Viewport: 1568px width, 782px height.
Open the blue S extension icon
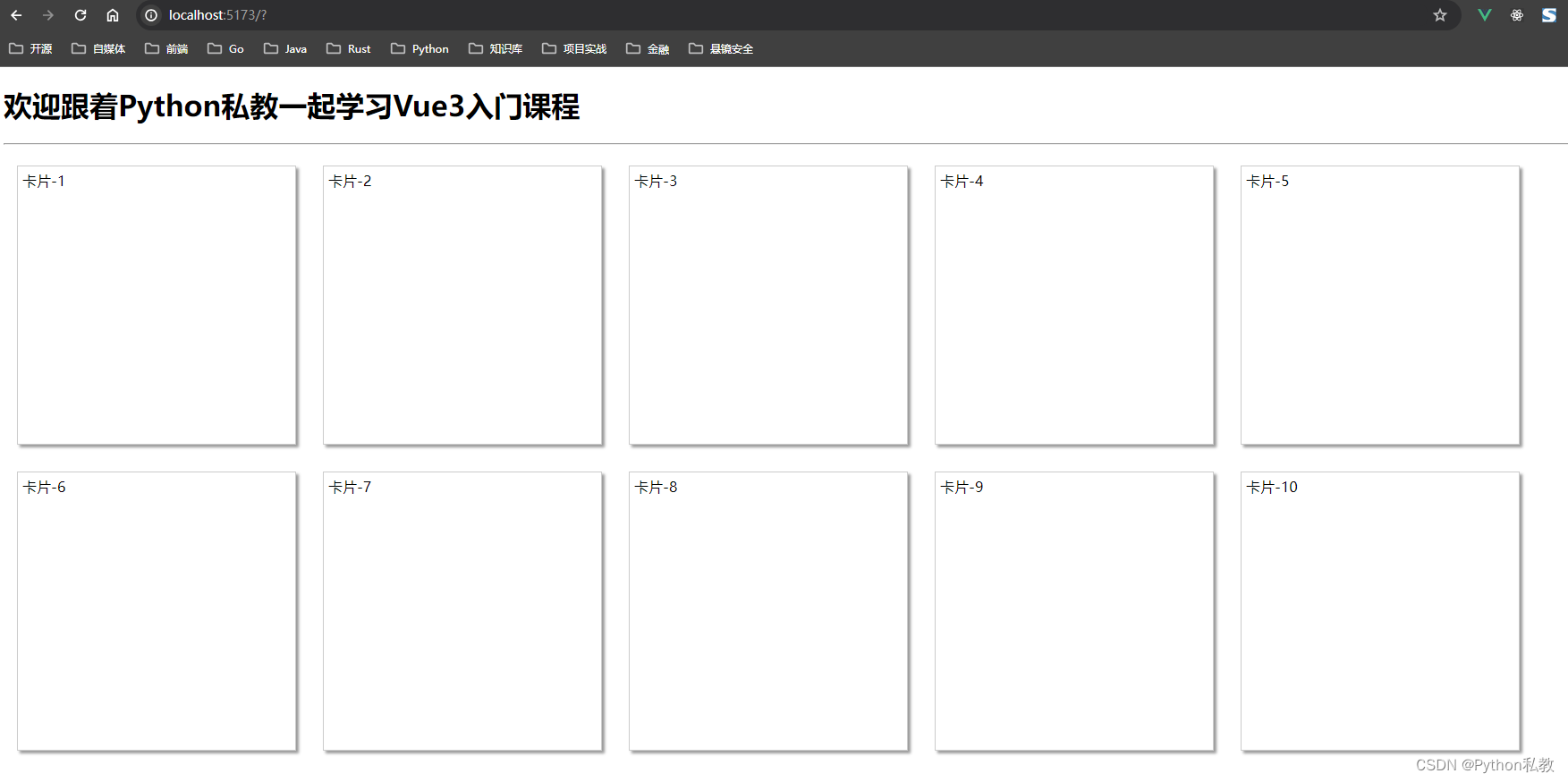pos(1549,15)
